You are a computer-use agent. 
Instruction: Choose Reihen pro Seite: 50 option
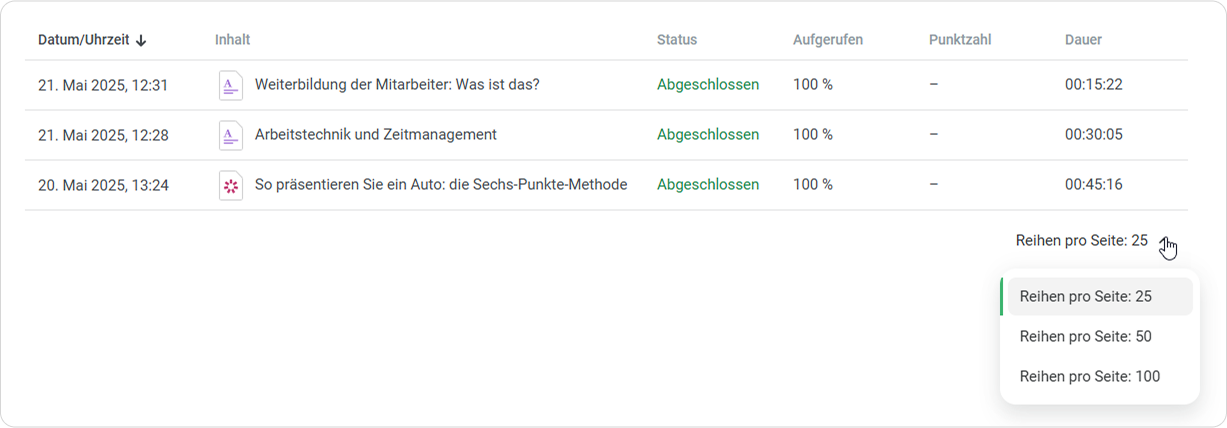(x=1086, y=337)
